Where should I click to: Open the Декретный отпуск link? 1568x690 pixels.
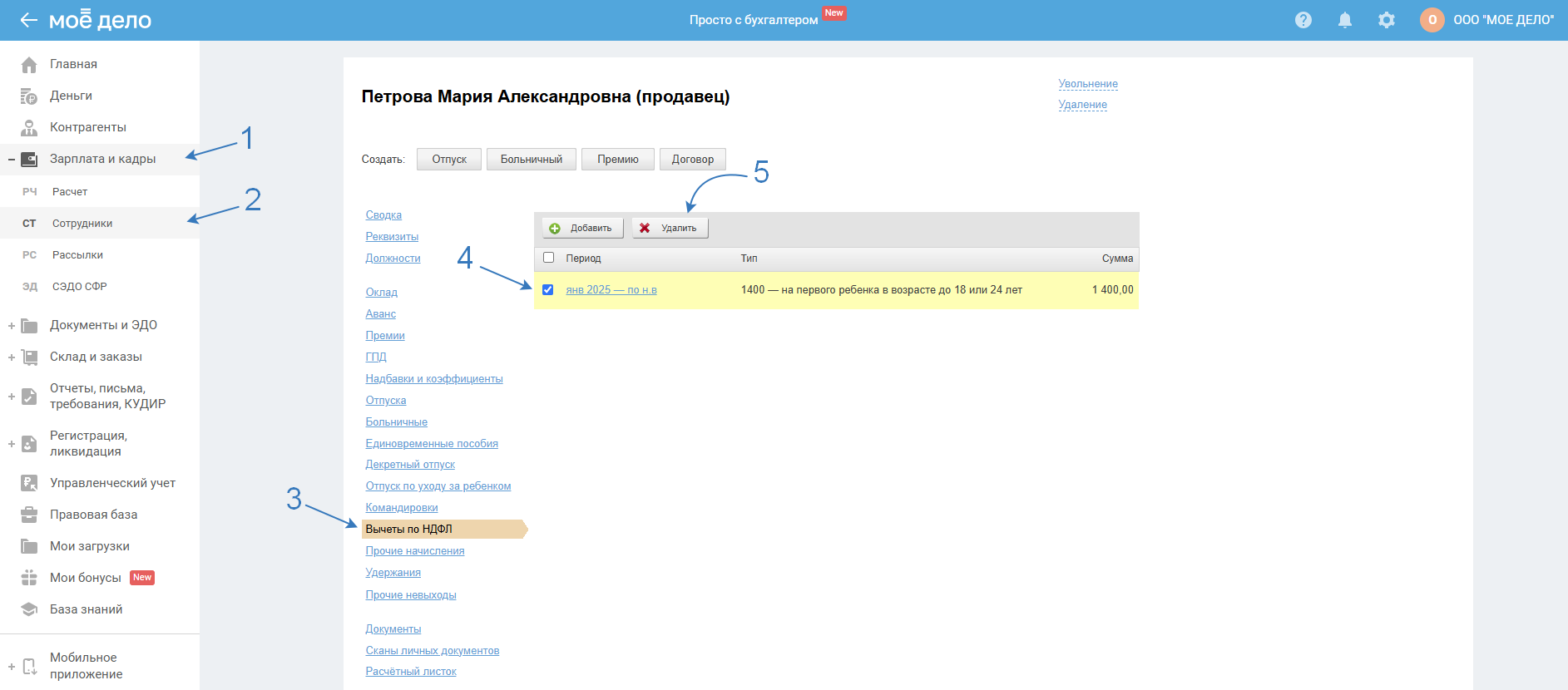click(x=410, y=465)
